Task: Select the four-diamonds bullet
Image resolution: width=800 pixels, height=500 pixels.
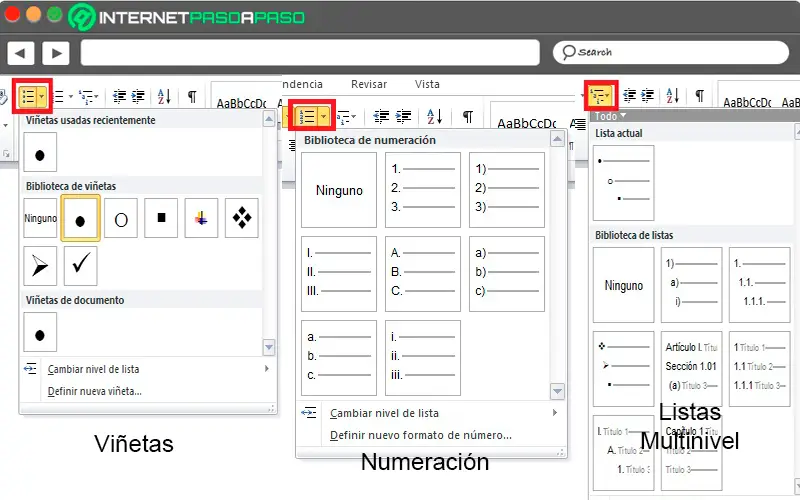Action: coord(242,218)
